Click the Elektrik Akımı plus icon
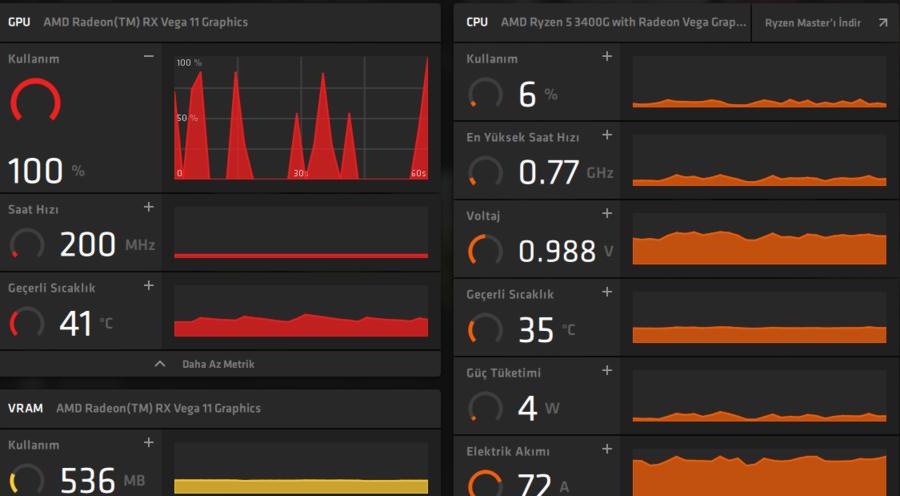 coord(606,450)
